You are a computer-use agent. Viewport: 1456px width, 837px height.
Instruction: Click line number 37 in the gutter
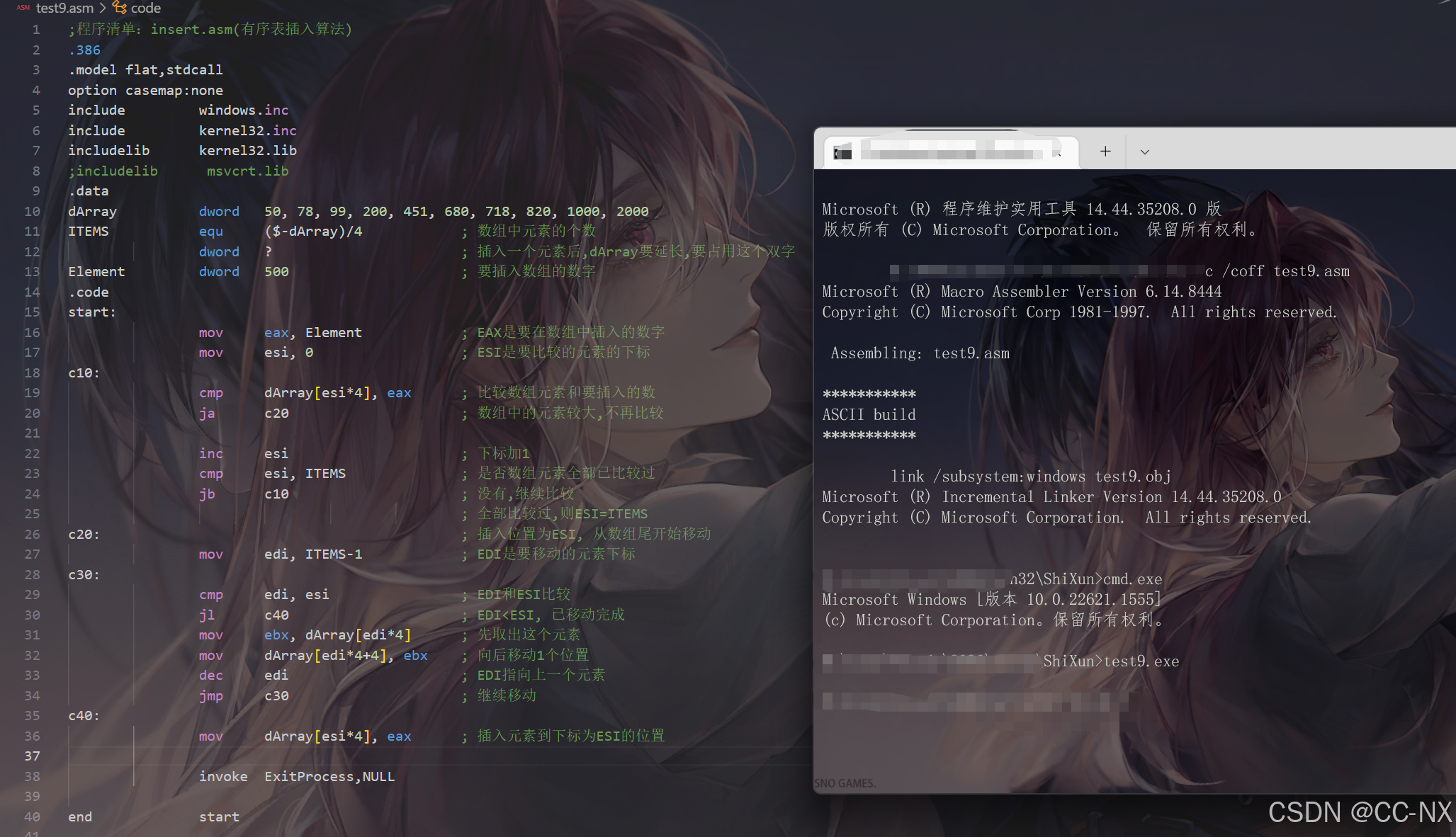[x=32, y=756]
